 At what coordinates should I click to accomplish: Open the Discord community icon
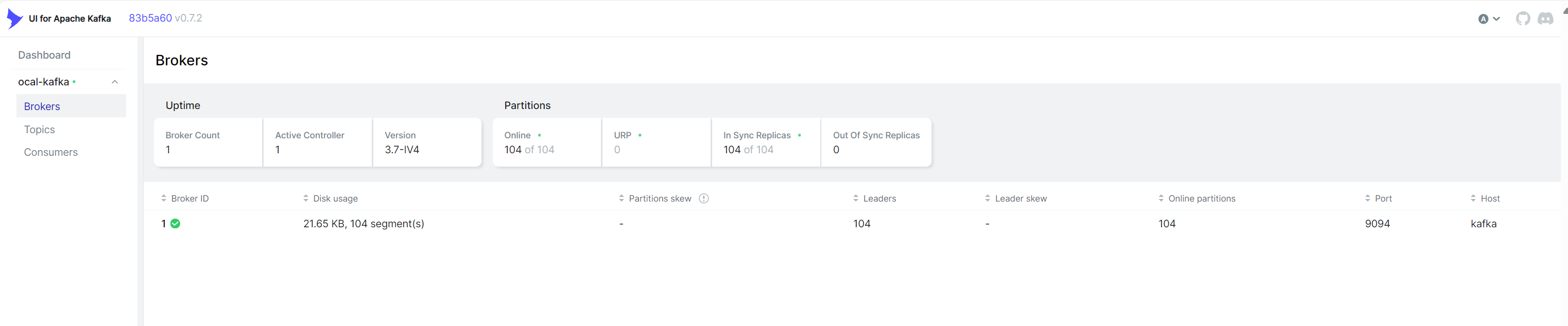click(x=1545, y=19)
